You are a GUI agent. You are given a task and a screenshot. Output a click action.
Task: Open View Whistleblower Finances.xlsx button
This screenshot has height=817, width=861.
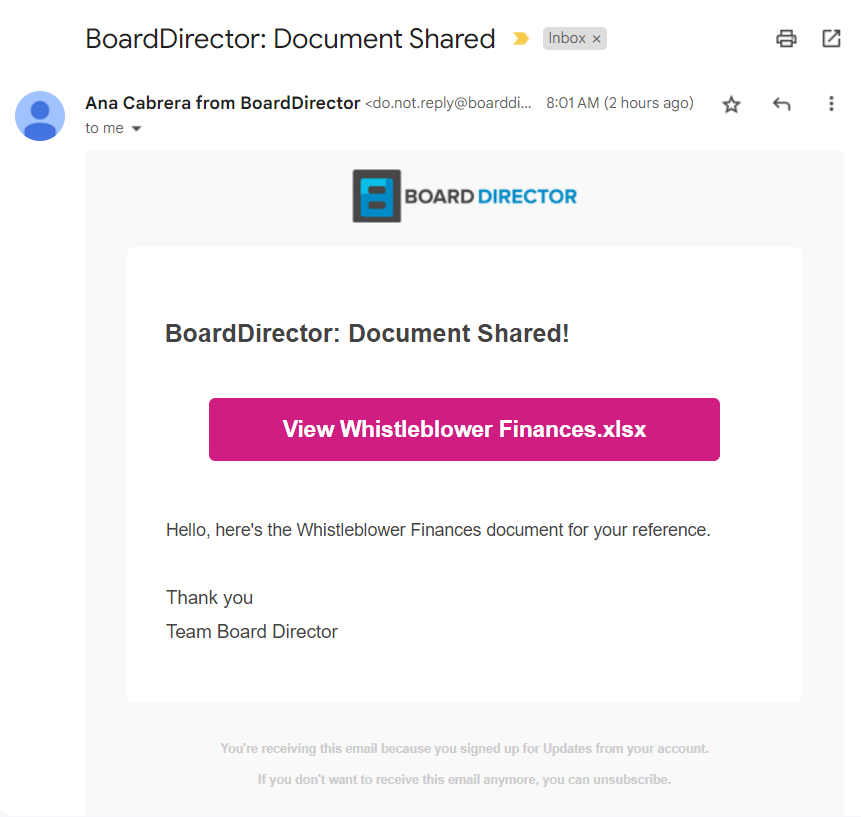tap(464, 429)
